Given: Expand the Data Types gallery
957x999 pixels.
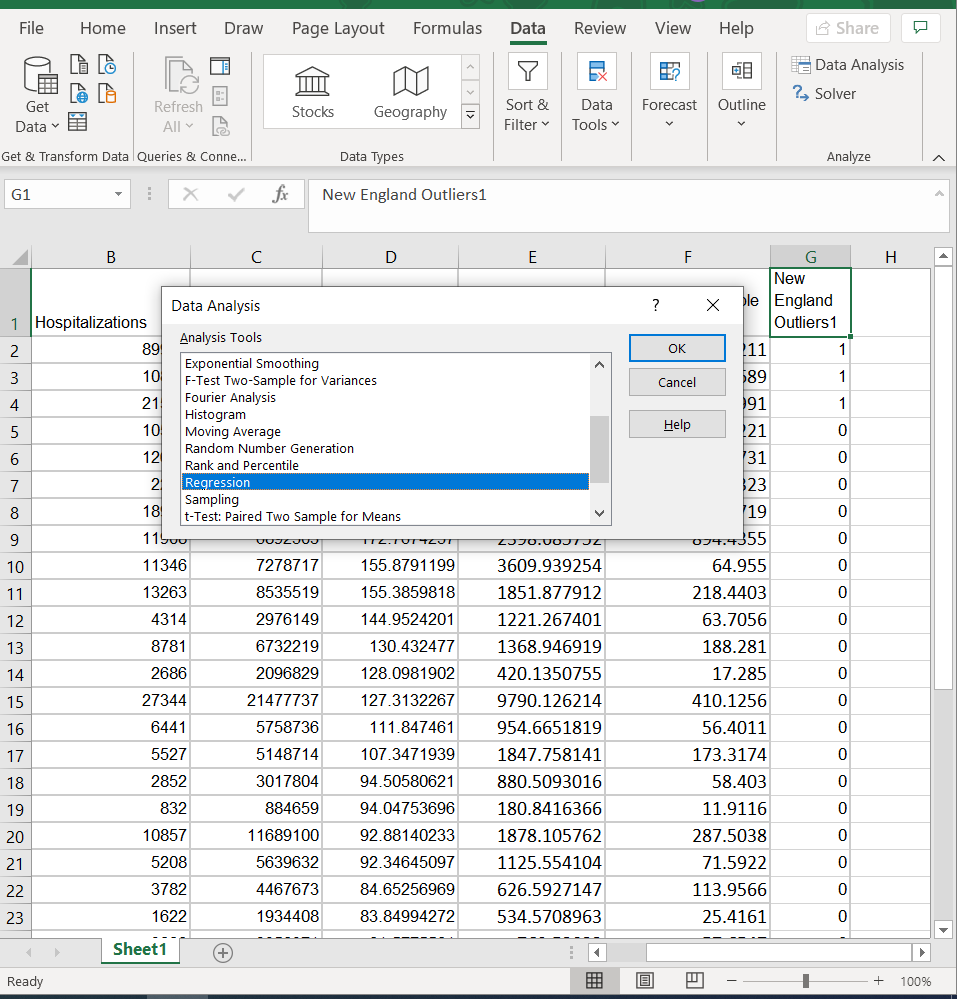Looking at the screenshot, I should click(x=470, y=116).
